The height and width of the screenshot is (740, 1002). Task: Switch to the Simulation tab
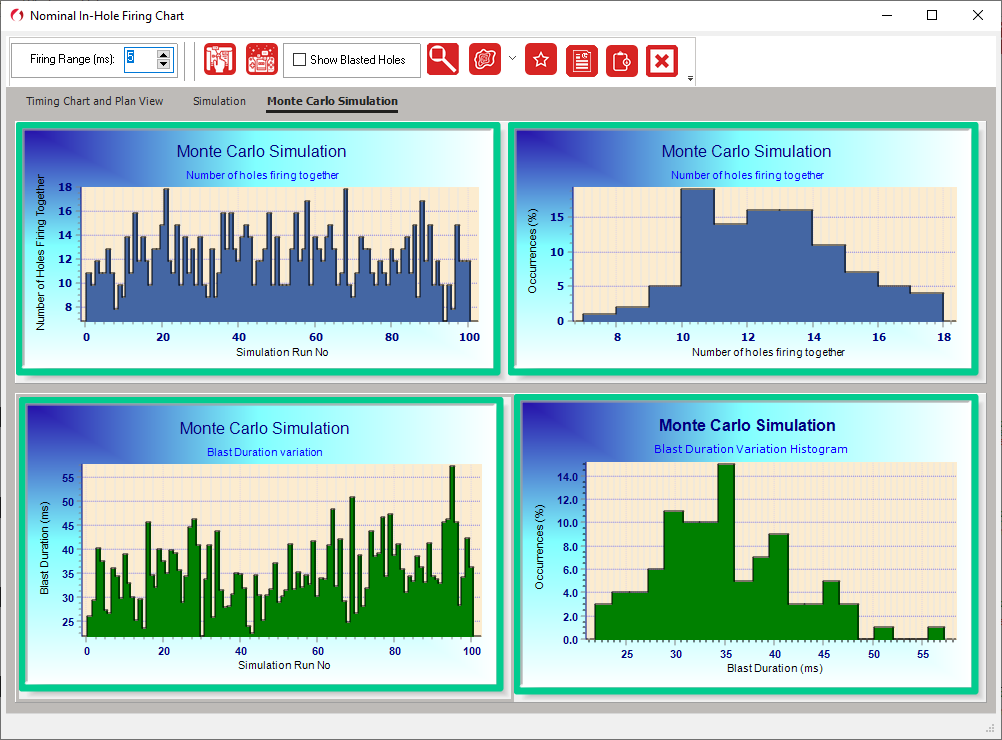point(219,101)
